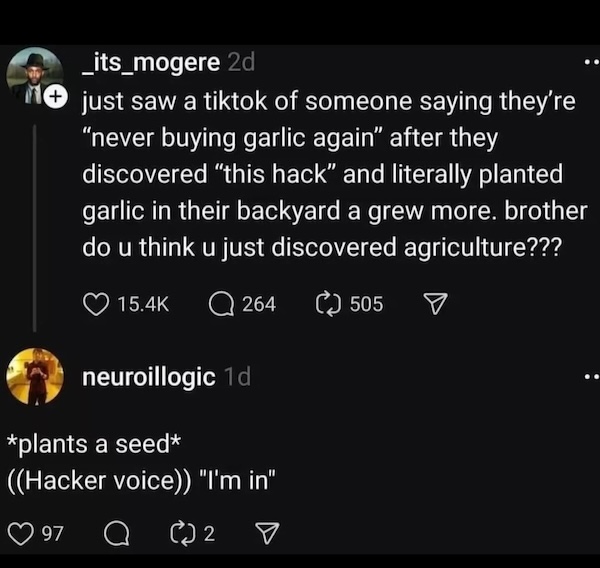Image resolution: width=600 pixels, height=568 pixels.
Task: View the 15.4K likes count
Action: point(143,304)
